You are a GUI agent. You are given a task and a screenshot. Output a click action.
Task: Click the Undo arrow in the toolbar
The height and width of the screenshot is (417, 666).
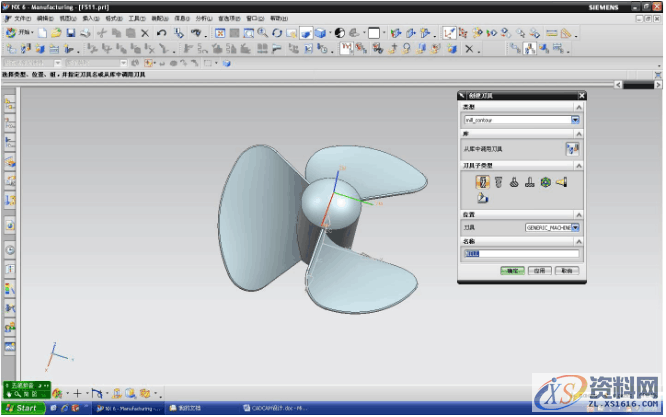point(161,33)
